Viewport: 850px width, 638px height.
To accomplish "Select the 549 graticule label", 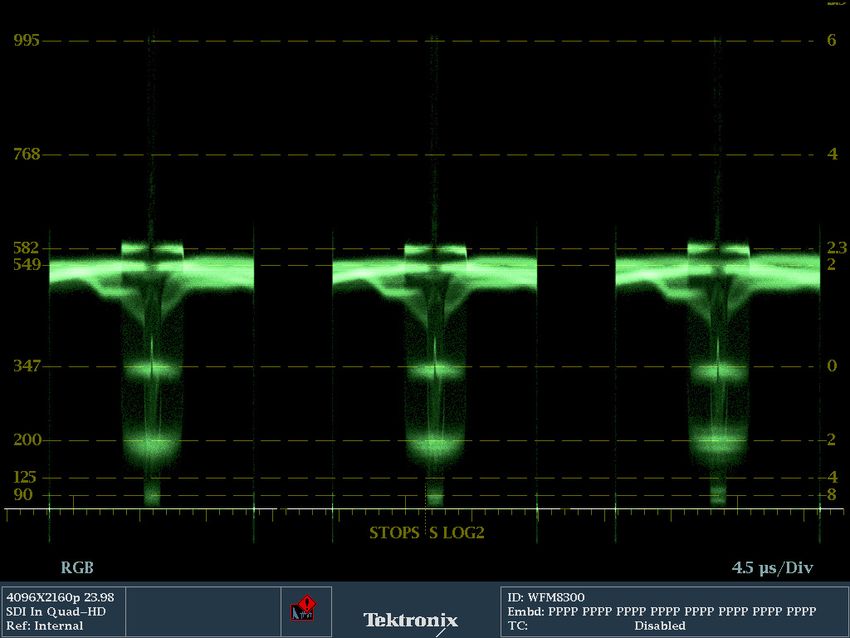I will pyautogui.click(x=27, y=265).
